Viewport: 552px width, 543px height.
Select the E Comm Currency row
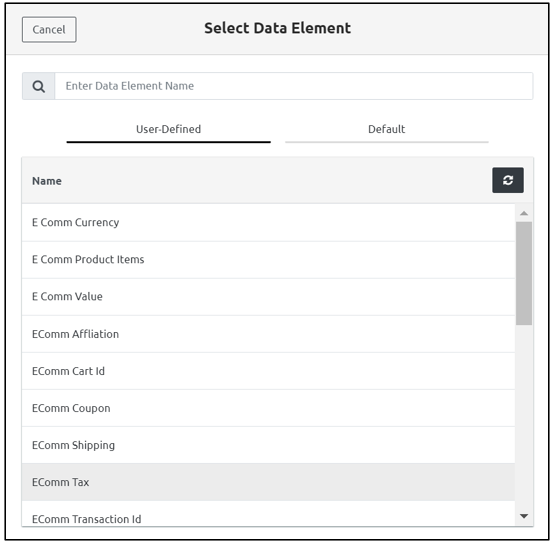[268, 223]
